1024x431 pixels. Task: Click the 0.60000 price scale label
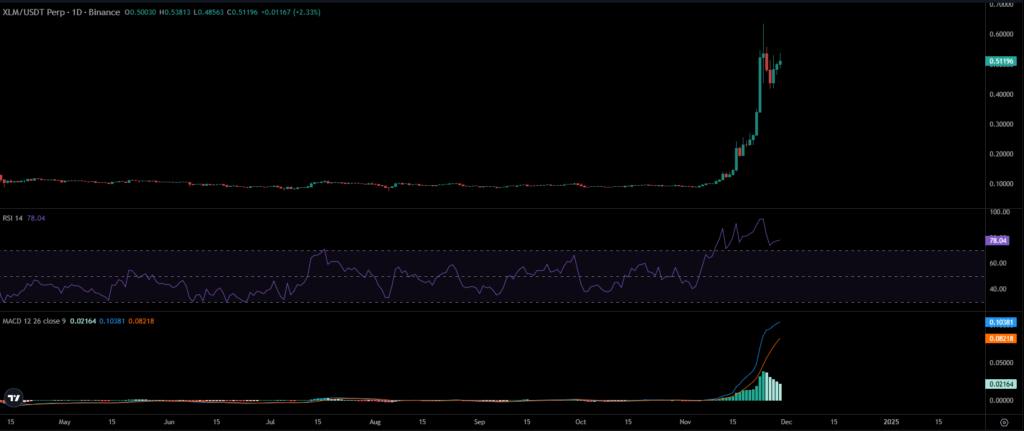coord(1001,35)
